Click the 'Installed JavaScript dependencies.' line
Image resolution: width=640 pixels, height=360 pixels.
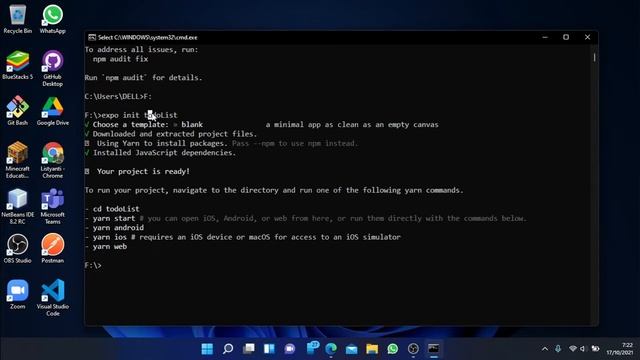tap(164, 153)
